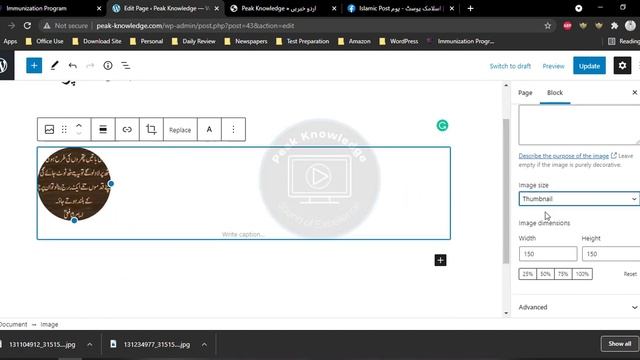Screen dimensions: 640x360
Task: Click the Preview button
Action: [x=553, y=66]
